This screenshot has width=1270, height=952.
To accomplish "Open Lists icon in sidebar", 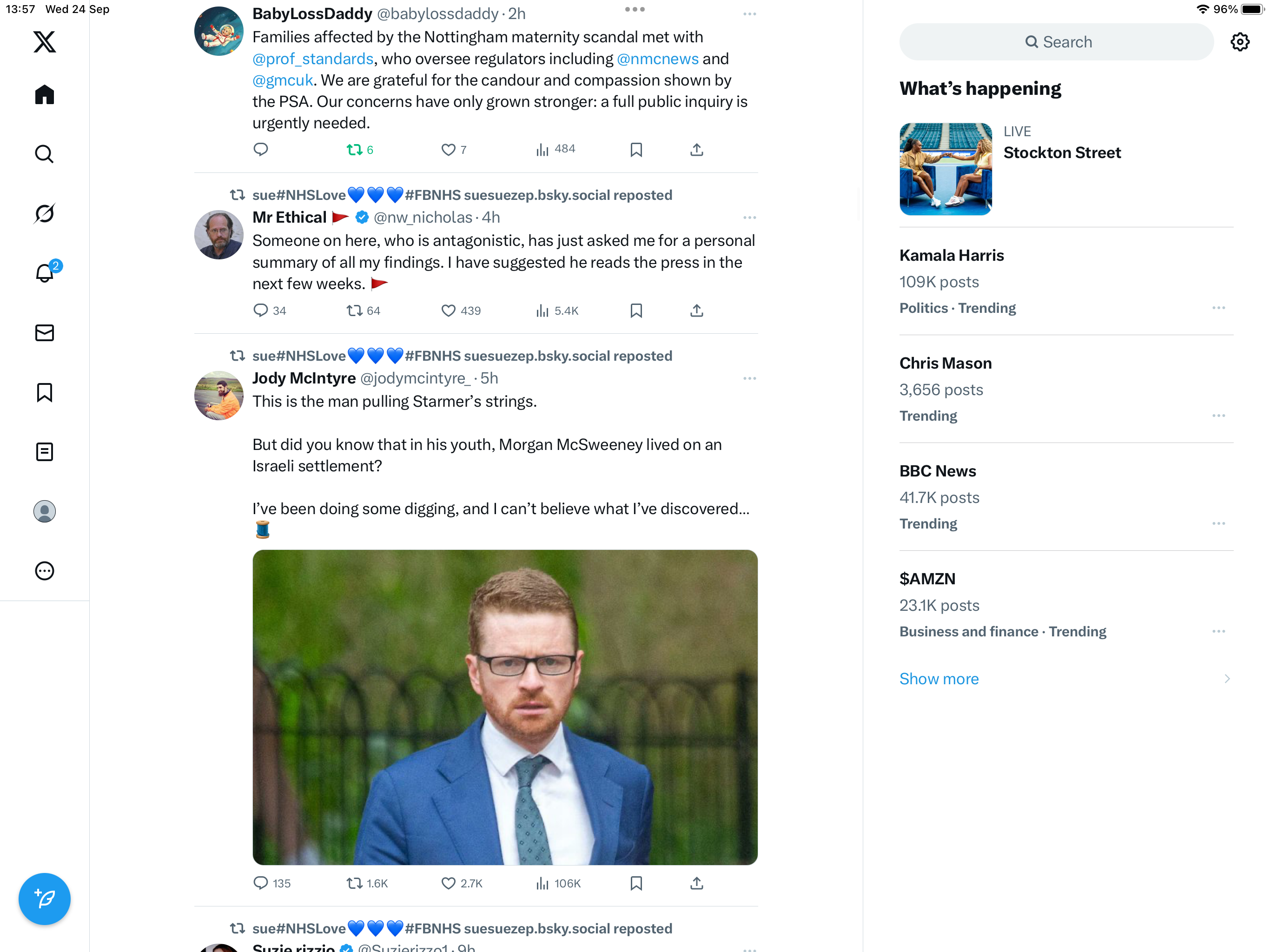I will pyautogui.click(x=44, y=452).
